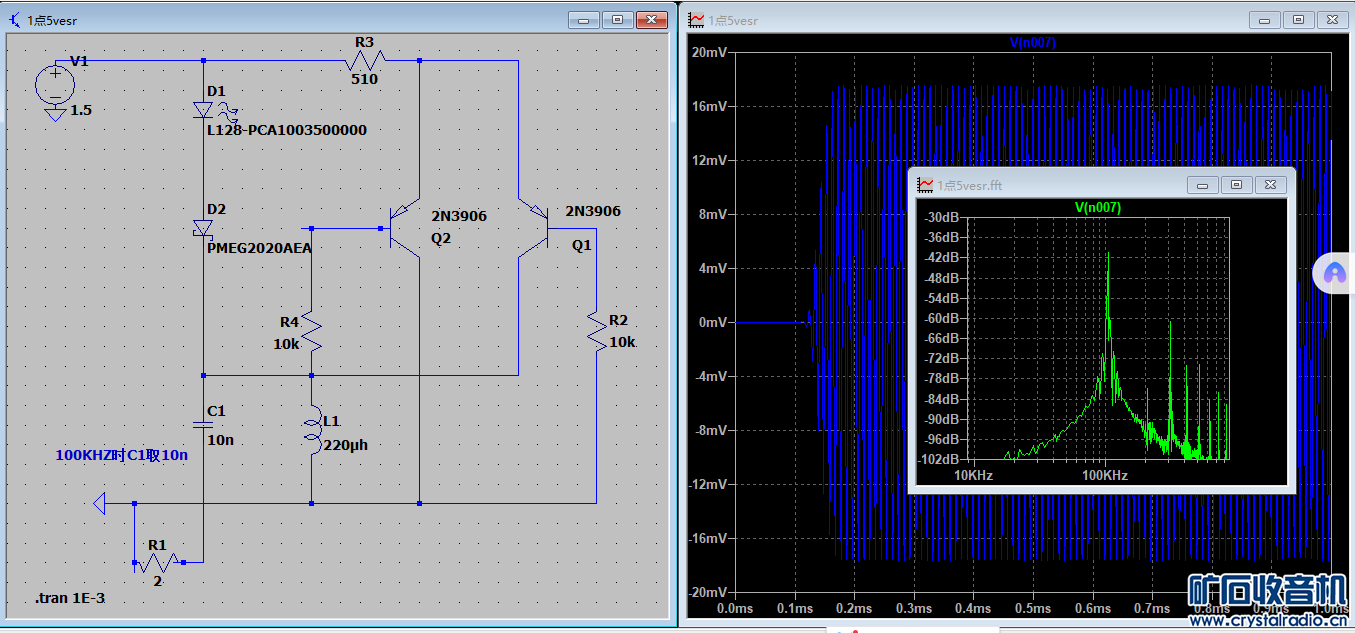Select the C1 capacitor symbol

click(203, 425)
